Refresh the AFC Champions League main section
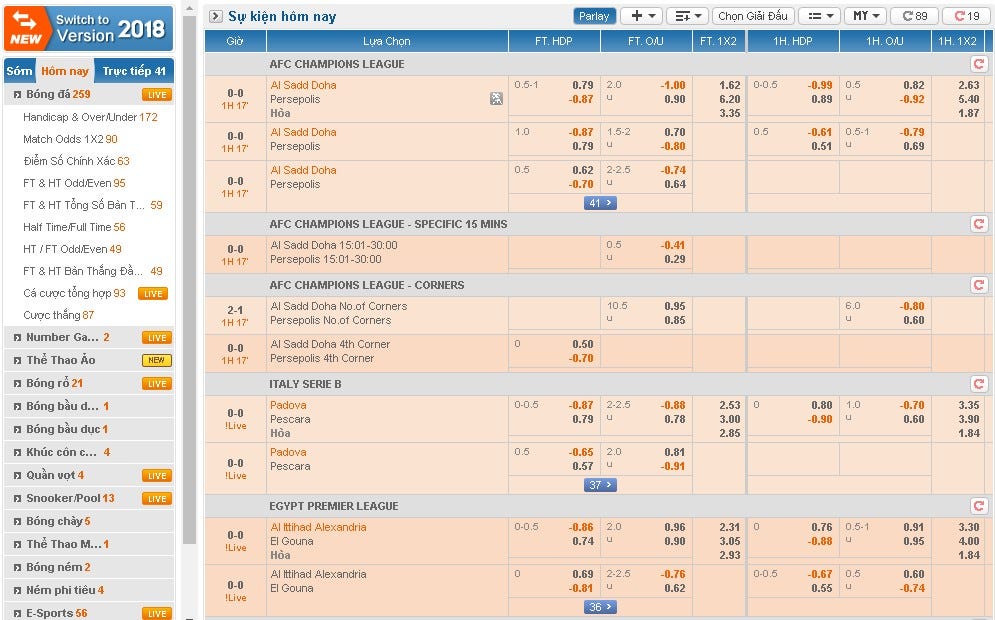Image resolution: width=995 pixels, height=620 pixels. (x=979, y=63)
